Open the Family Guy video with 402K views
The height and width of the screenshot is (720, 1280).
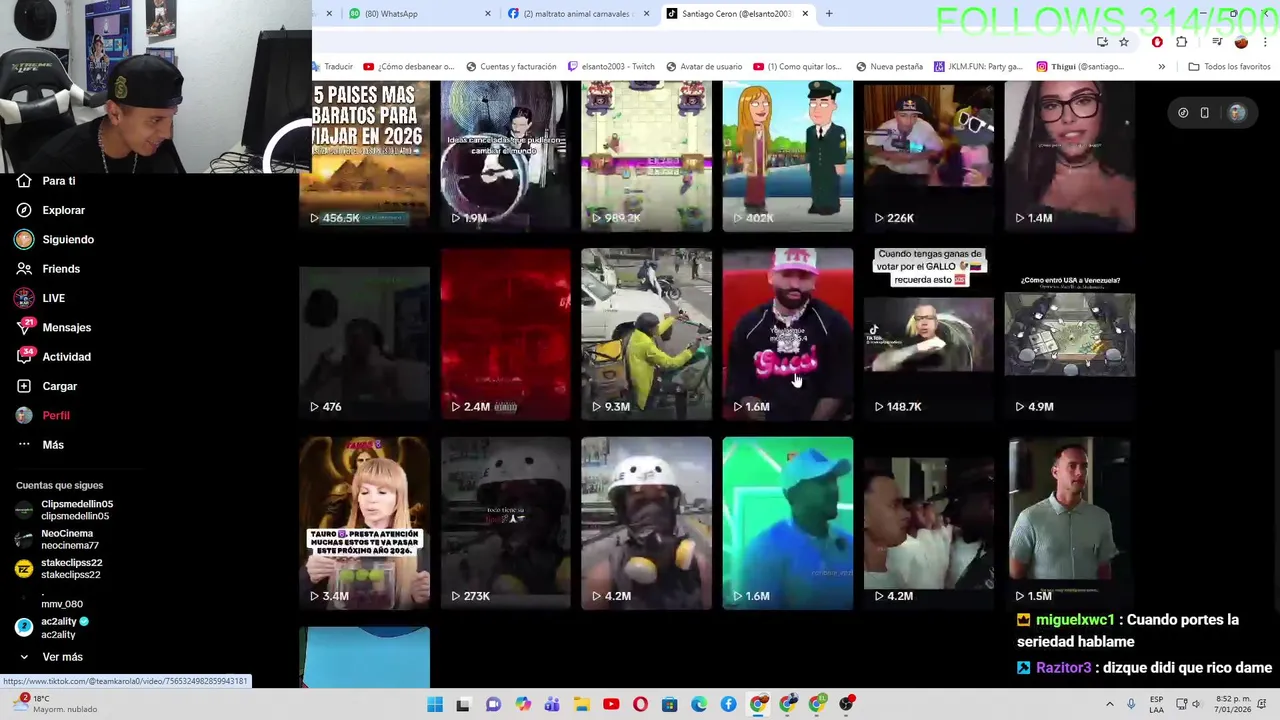click(x=787, y=157)
